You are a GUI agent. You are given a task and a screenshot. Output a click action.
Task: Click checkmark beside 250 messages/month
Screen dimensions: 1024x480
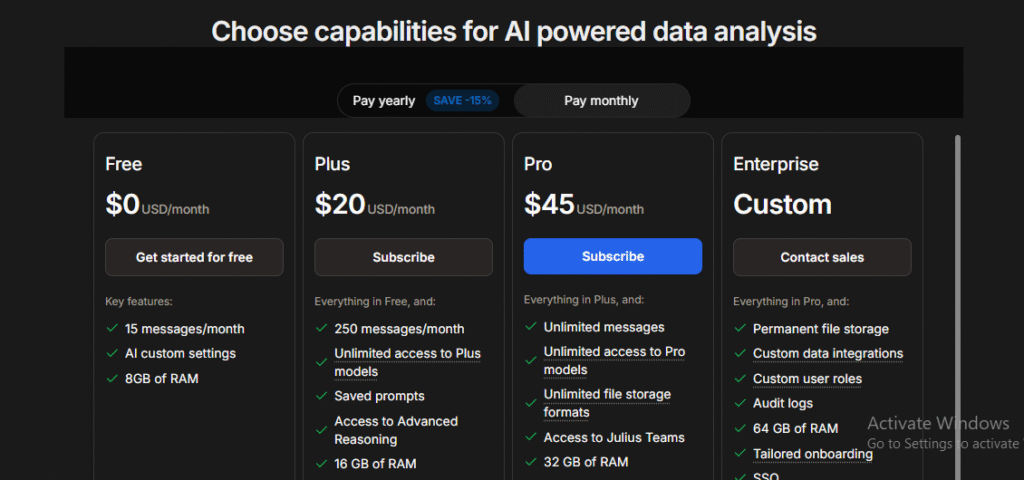(x=321, y=328)
